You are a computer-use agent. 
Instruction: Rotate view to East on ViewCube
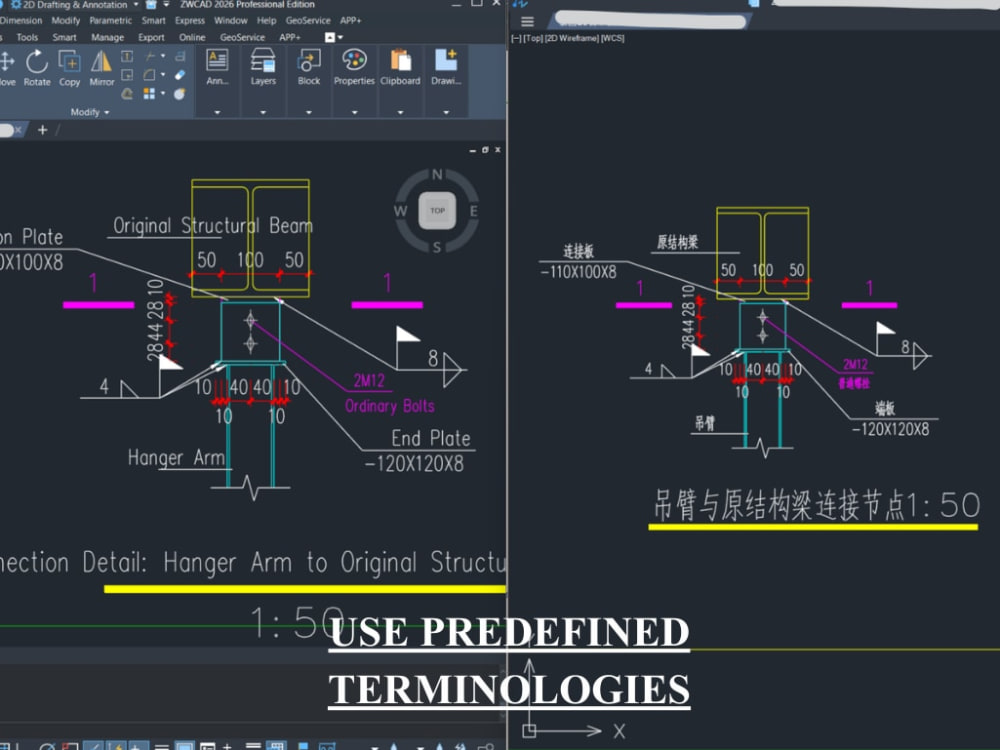[473, 211]
